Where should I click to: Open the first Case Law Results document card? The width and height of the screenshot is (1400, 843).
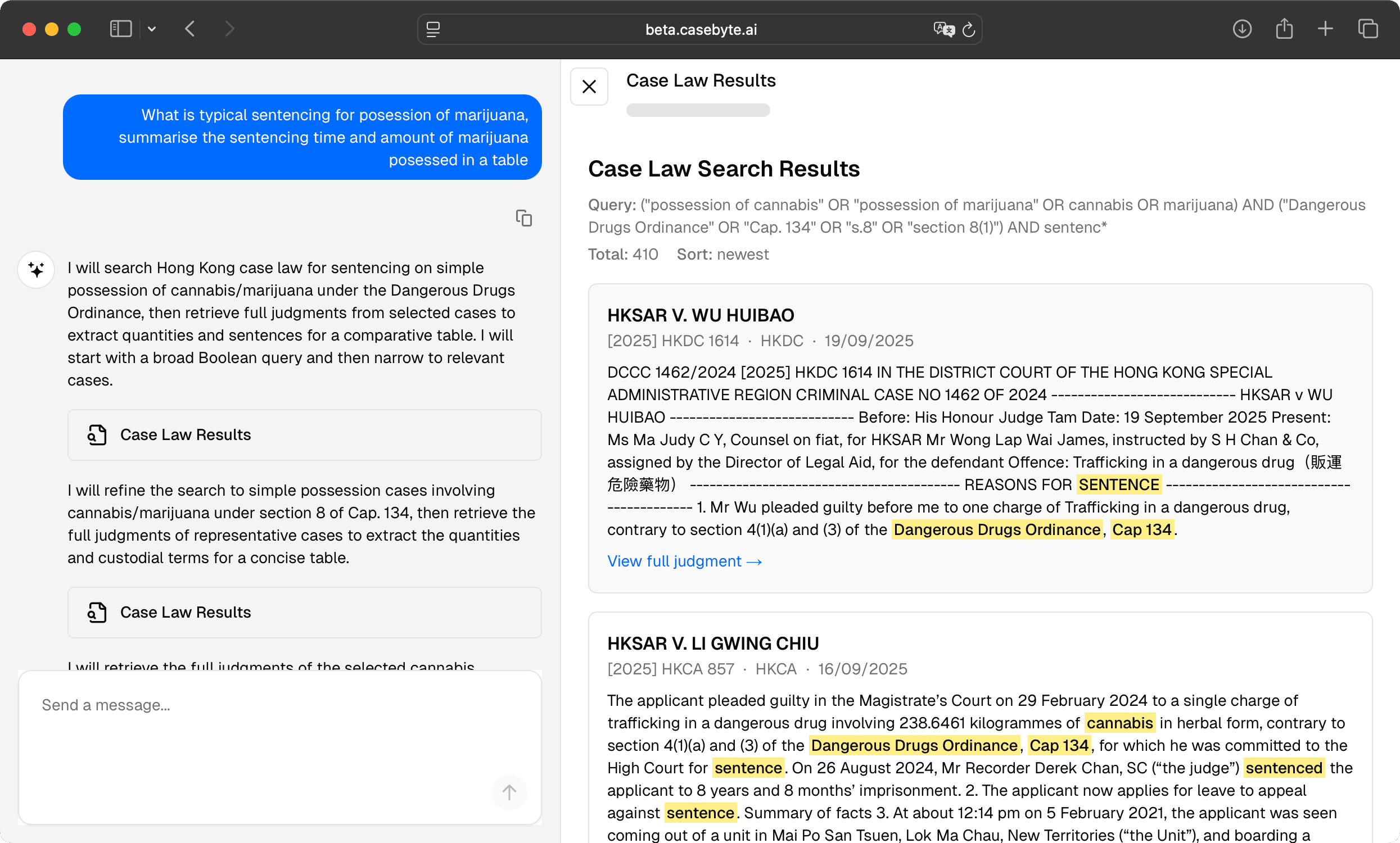(305, 434)
